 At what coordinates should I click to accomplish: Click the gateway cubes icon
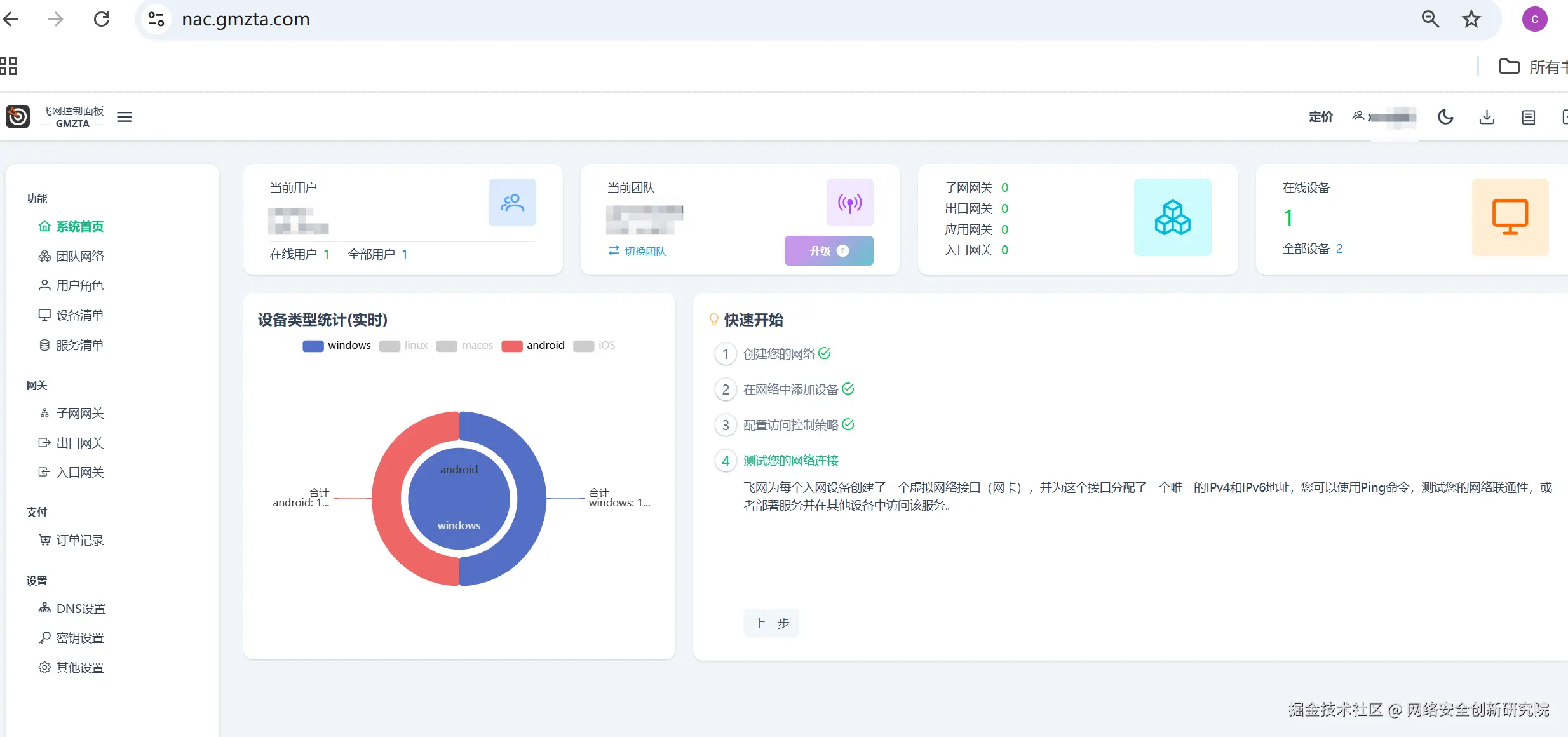click(x=1172, y=217)
